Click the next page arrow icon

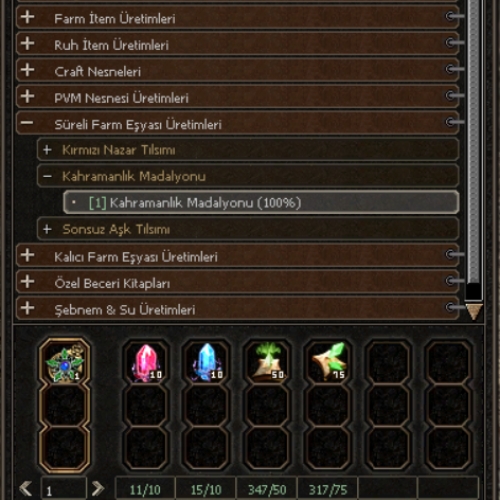click(98, 489)
